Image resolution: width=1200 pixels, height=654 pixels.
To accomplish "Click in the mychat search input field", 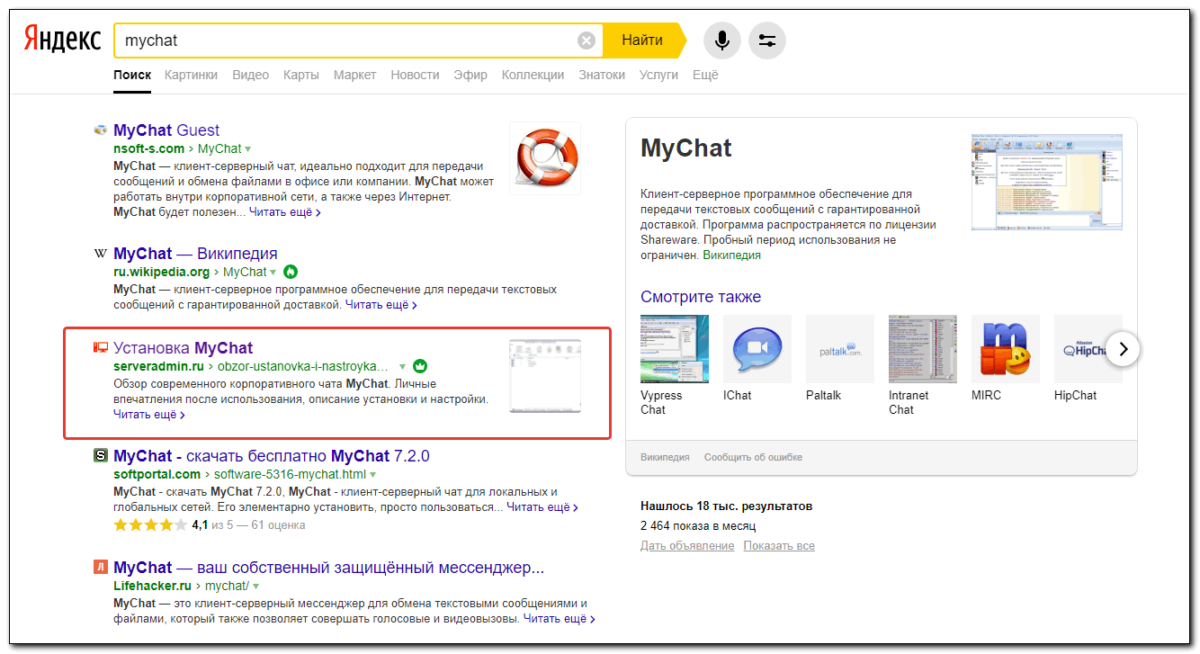I will pos(340,41).
